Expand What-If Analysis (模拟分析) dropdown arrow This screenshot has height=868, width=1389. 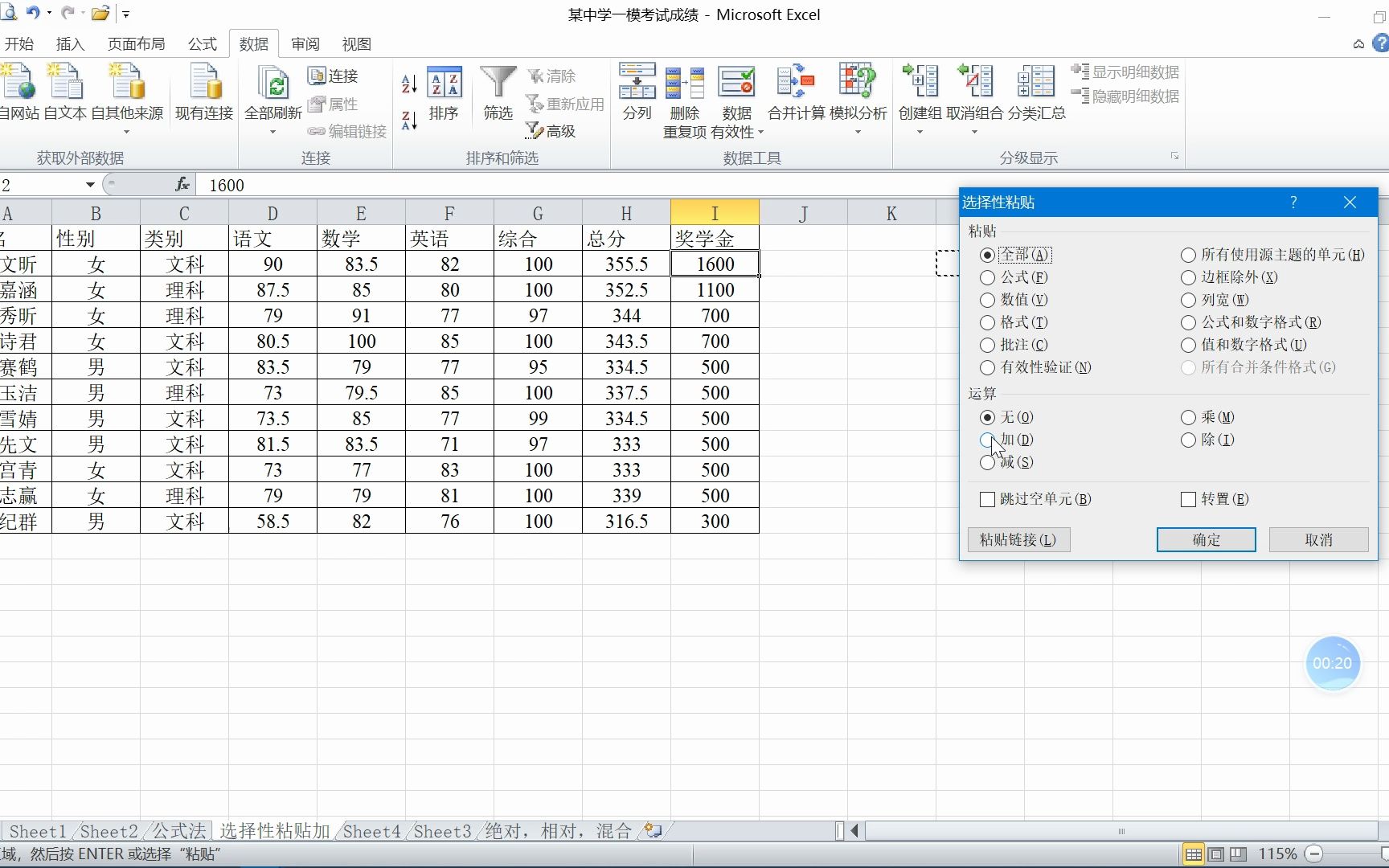[858, 131]
